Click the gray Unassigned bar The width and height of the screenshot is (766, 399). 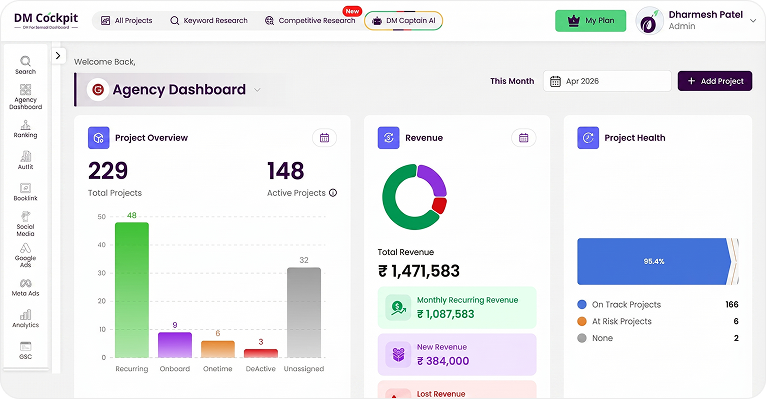click(304, 313)
